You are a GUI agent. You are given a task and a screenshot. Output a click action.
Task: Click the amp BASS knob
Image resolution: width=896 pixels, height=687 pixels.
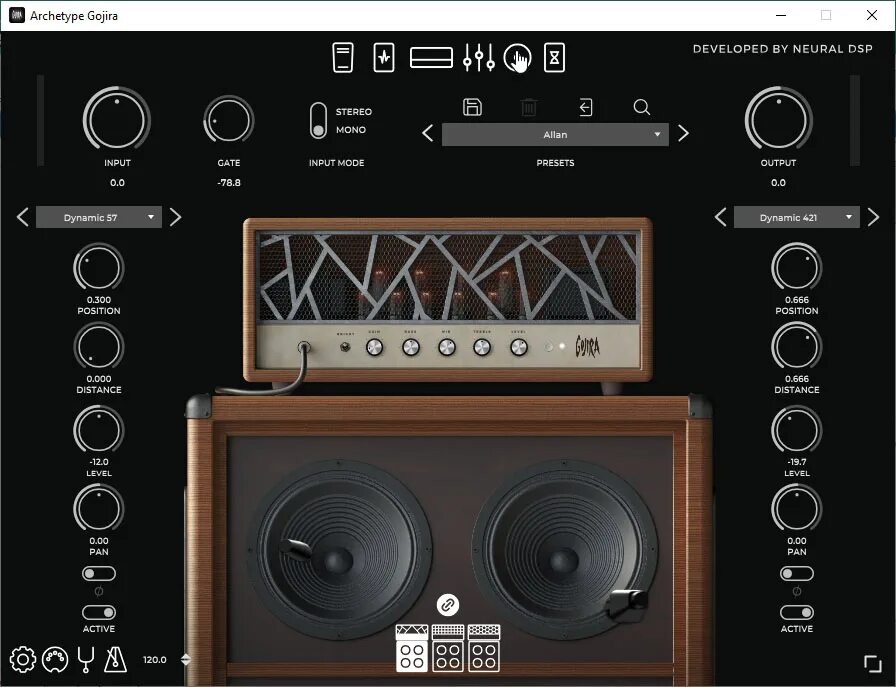click(411, 347)
